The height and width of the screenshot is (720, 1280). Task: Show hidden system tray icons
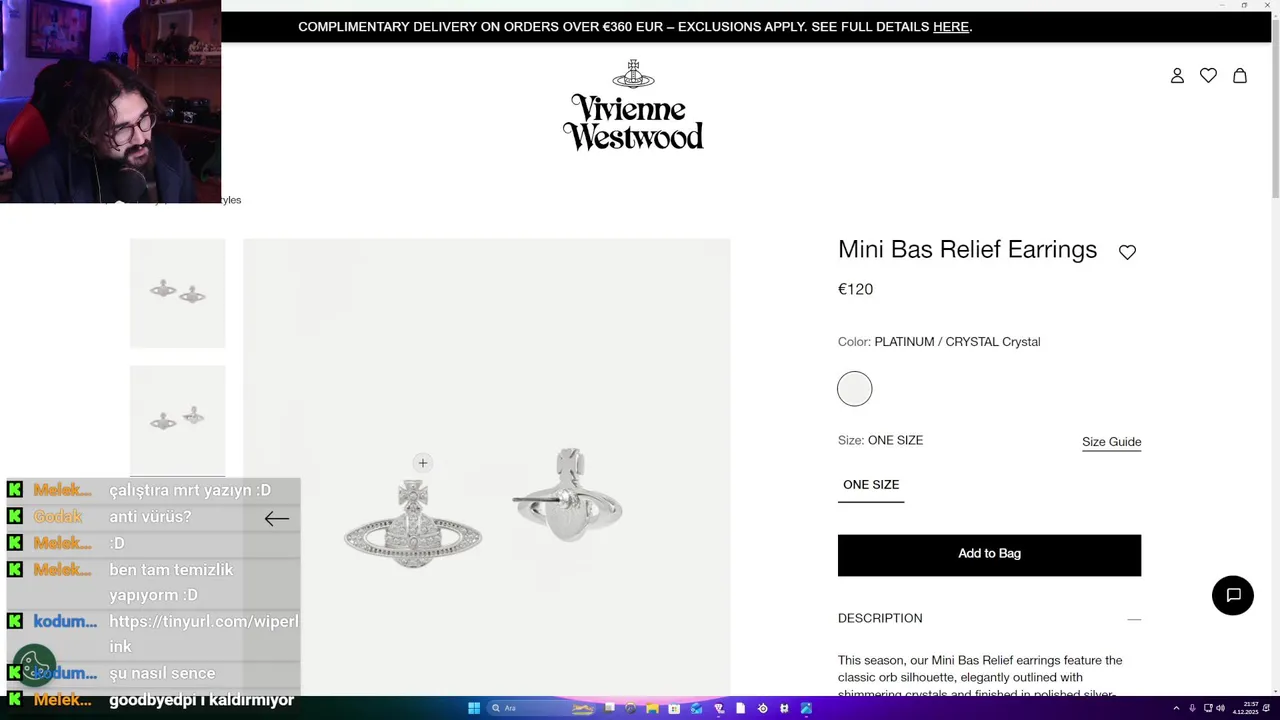[x=1176, y=708]
